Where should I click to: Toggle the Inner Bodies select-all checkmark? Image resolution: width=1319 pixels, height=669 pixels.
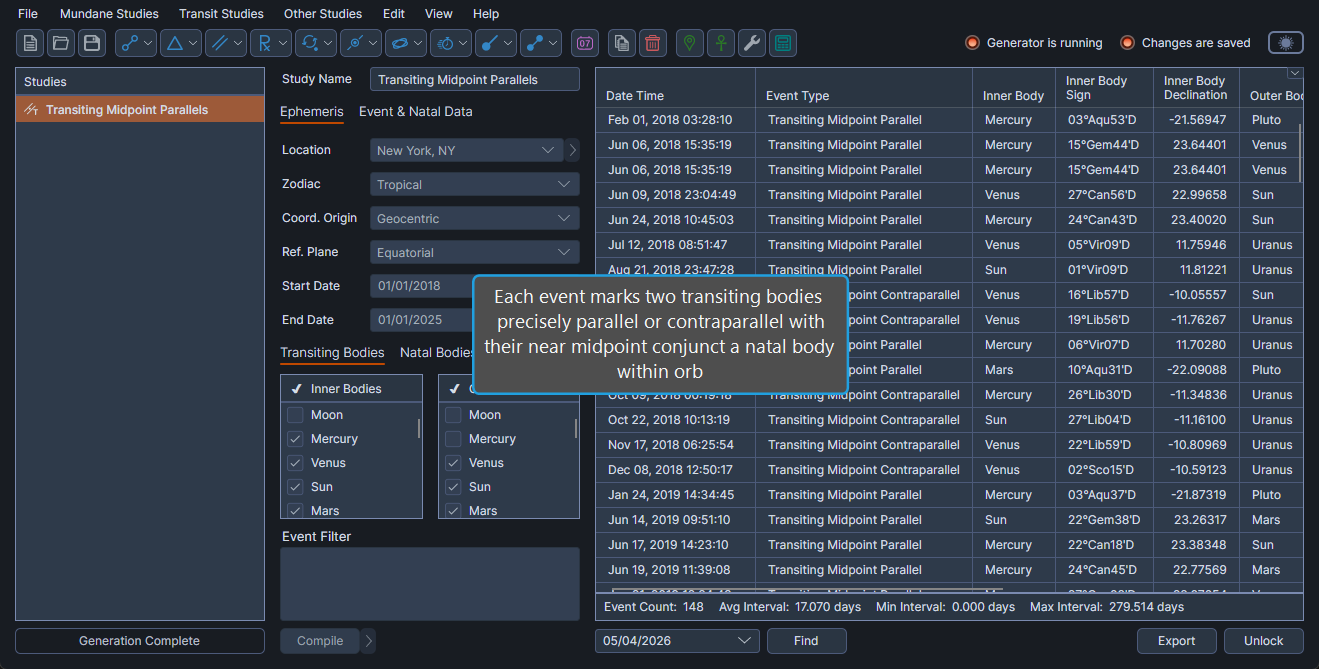pyautogui.click(x=297, y=389)
